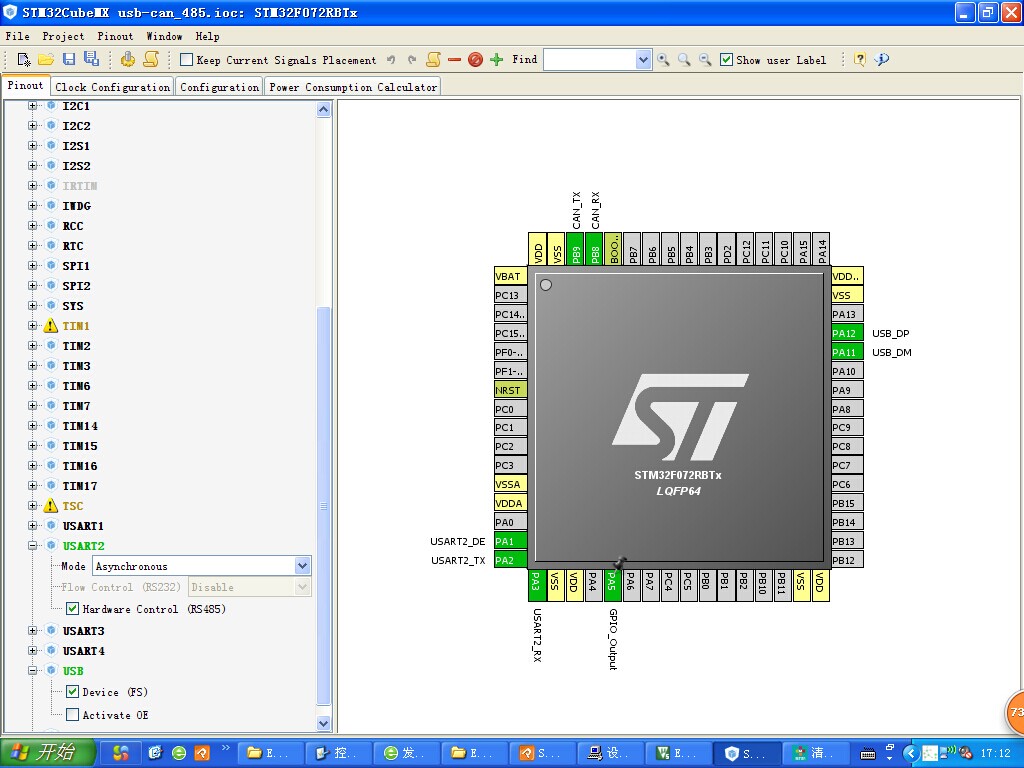Open the Find combo box arrow
The image size is (1024, 768).
pos(643,60)
